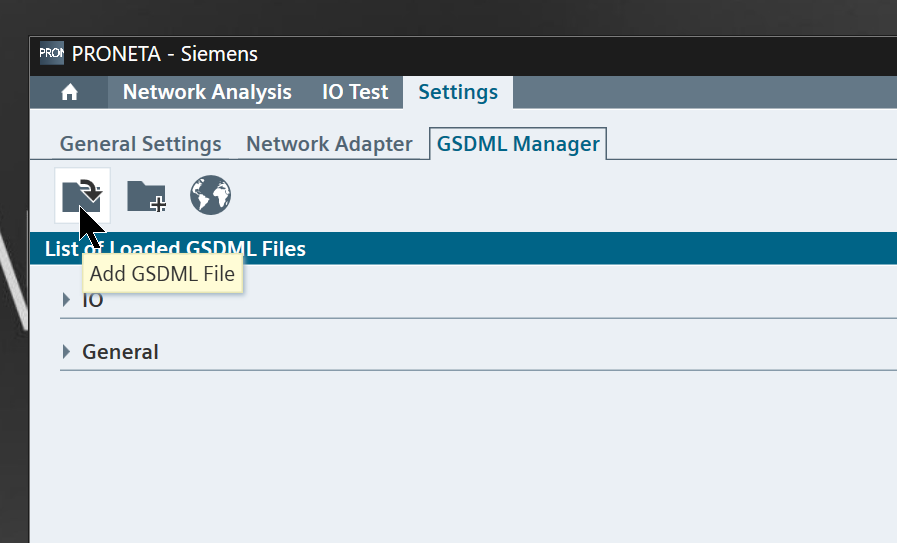The image size is (897, 543).
Task: Click the PRONETA - Siemens window title text
Action: click(165, 54)
